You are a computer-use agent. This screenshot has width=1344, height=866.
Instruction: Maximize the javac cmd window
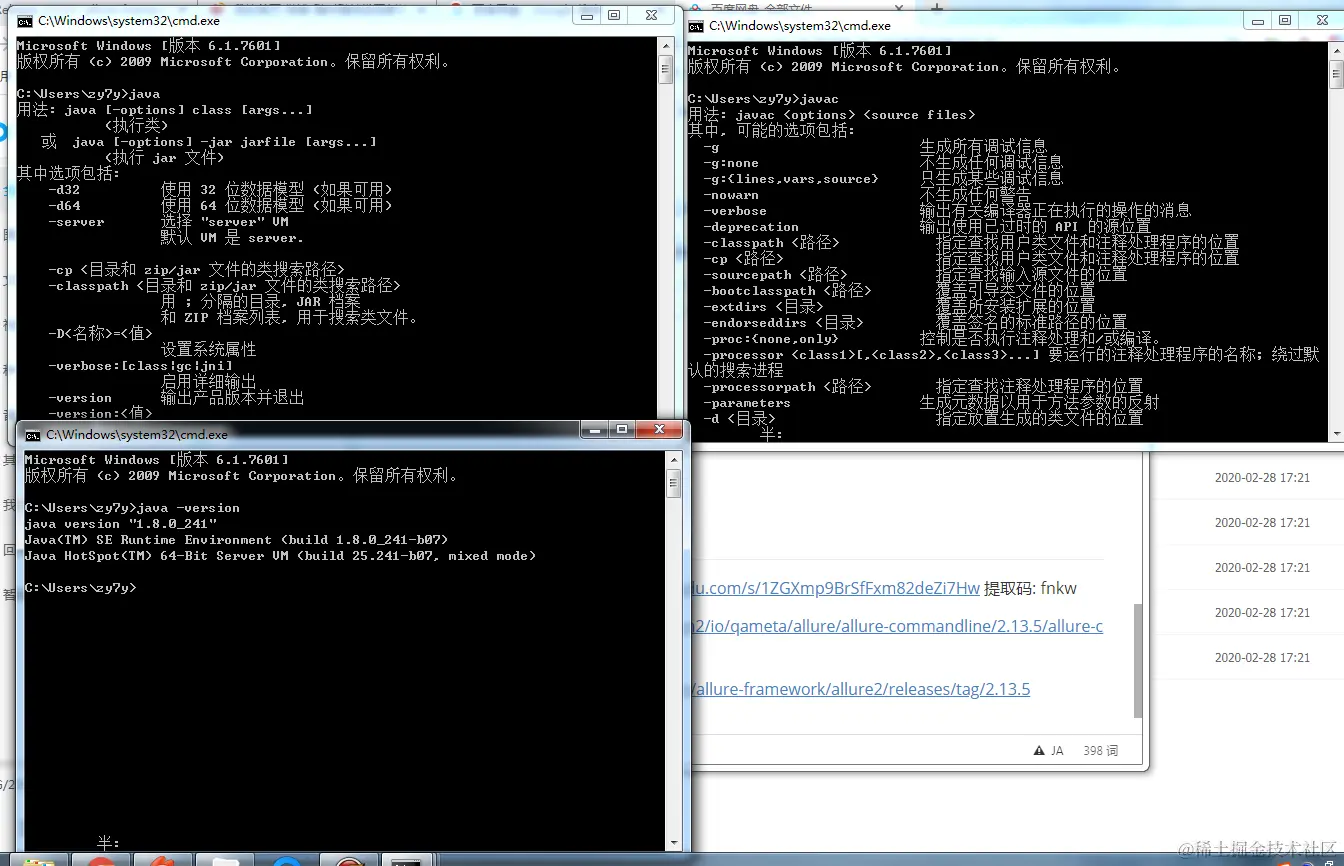pyautogui.click(x=1285, y=20)
